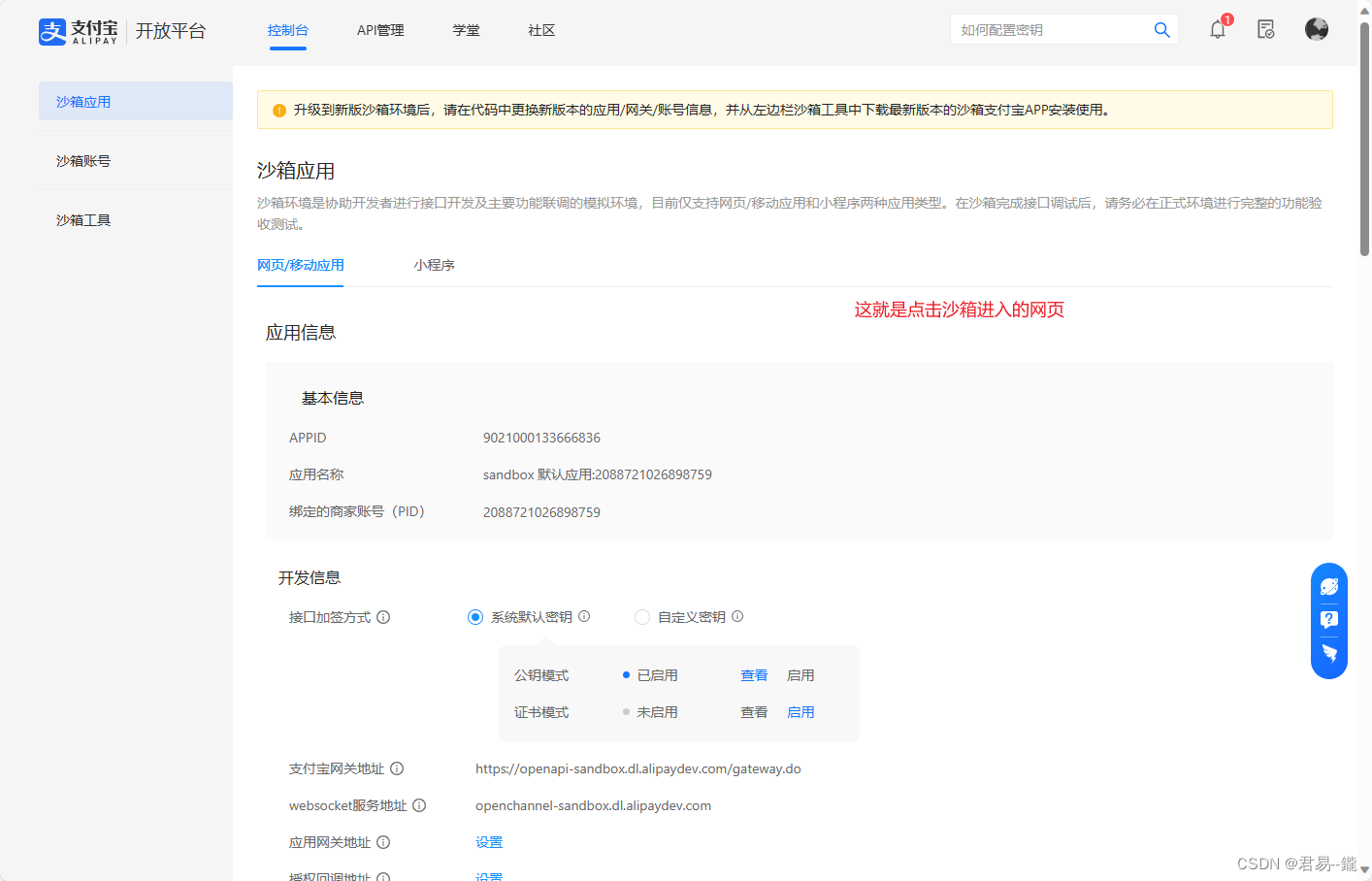Click the PID value 2088721026898759
1372x881 pixels.
point(541,512)
